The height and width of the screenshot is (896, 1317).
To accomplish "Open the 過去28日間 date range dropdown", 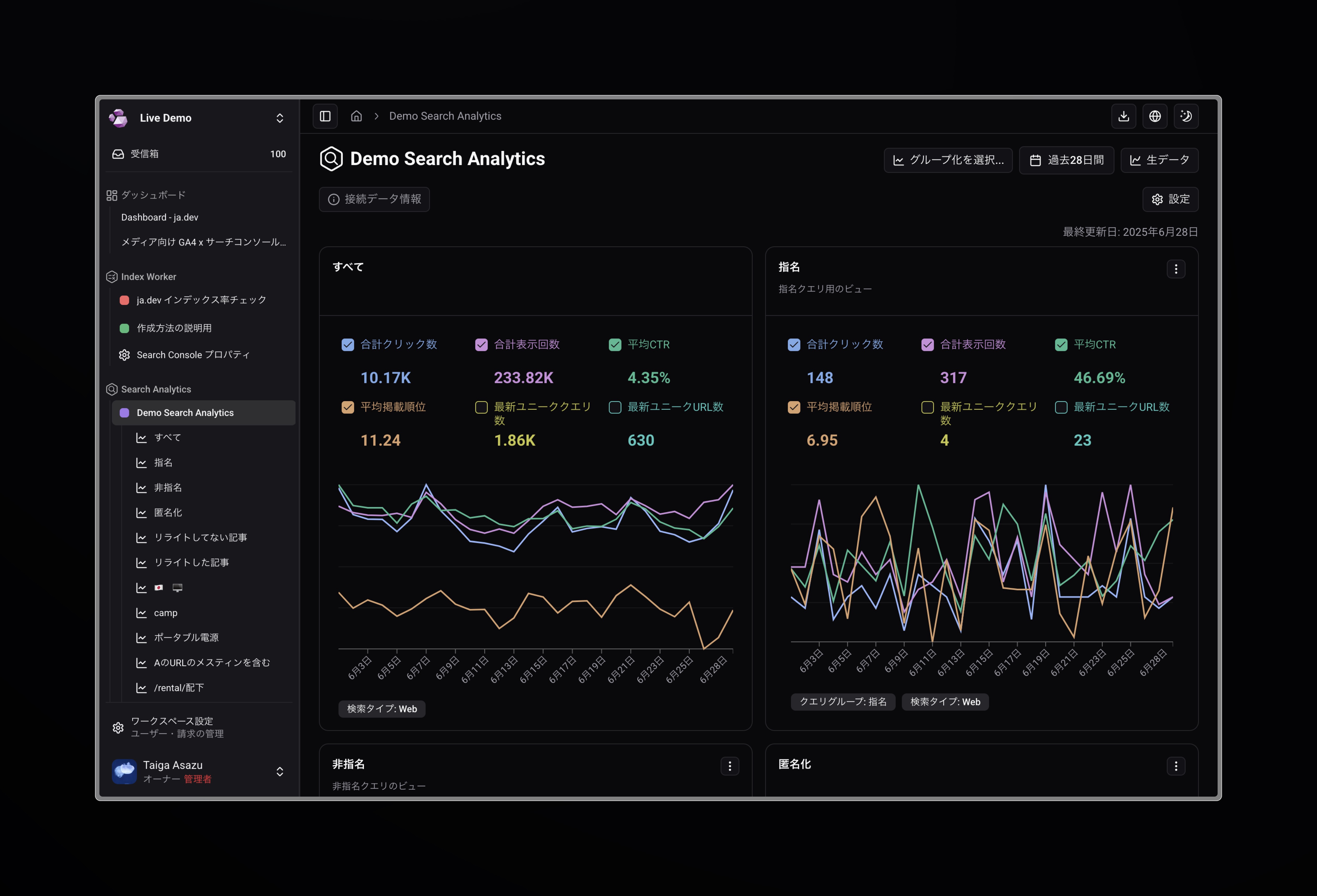I will [1066, 160].
